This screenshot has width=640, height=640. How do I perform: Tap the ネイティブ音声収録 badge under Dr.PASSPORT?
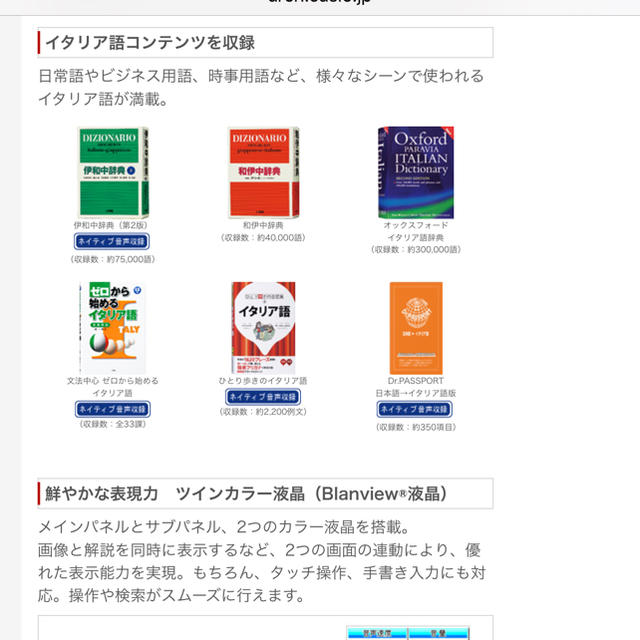pyautogui.click(x=414, y=409)
